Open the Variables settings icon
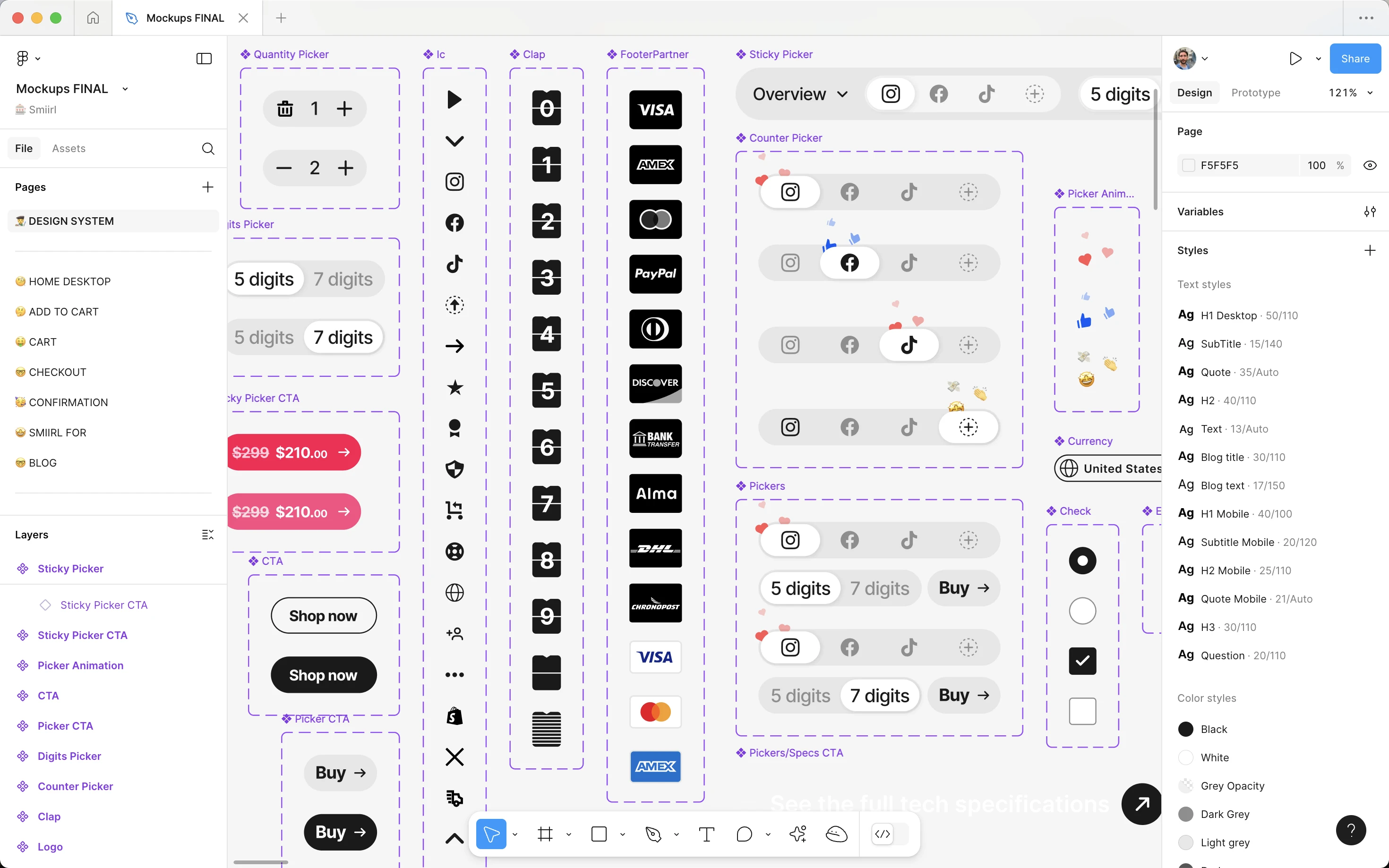1389x868 pixels. tap(1370, 212)
